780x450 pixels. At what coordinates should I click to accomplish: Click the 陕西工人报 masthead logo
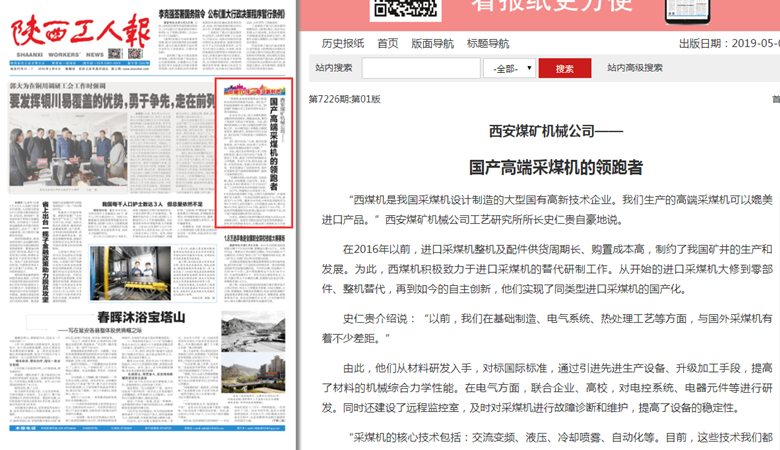click(81, 31)
